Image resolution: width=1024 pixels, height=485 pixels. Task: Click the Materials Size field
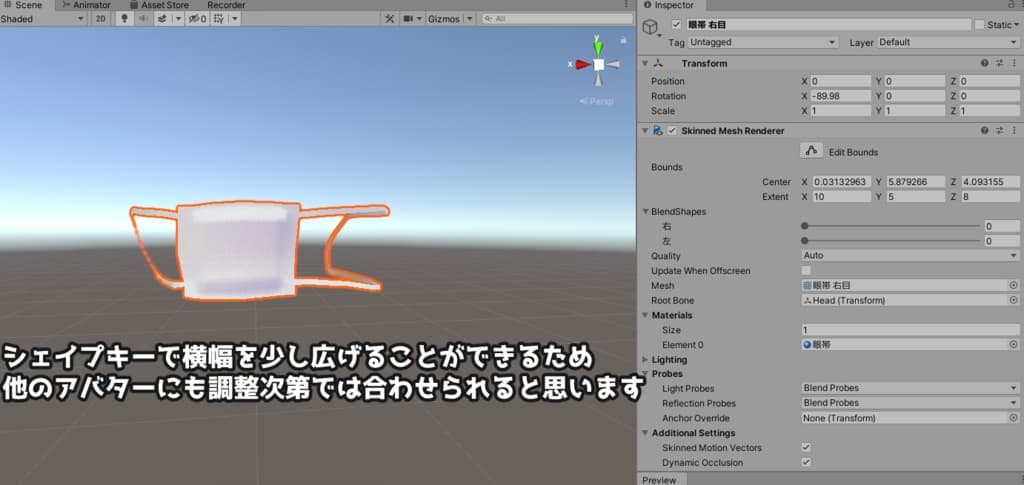910,330
